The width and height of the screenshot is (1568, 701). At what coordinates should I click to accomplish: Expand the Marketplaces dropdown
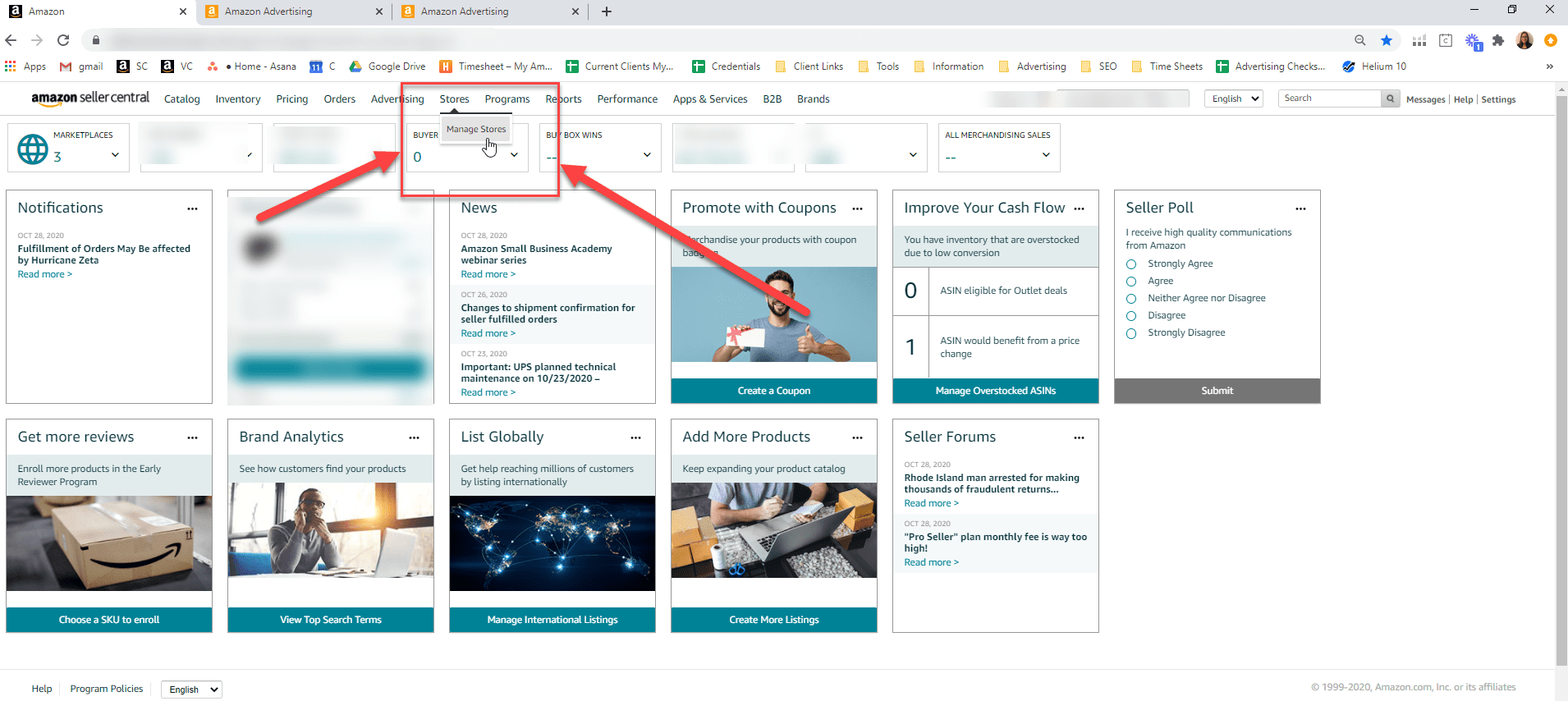click(115, 155)
